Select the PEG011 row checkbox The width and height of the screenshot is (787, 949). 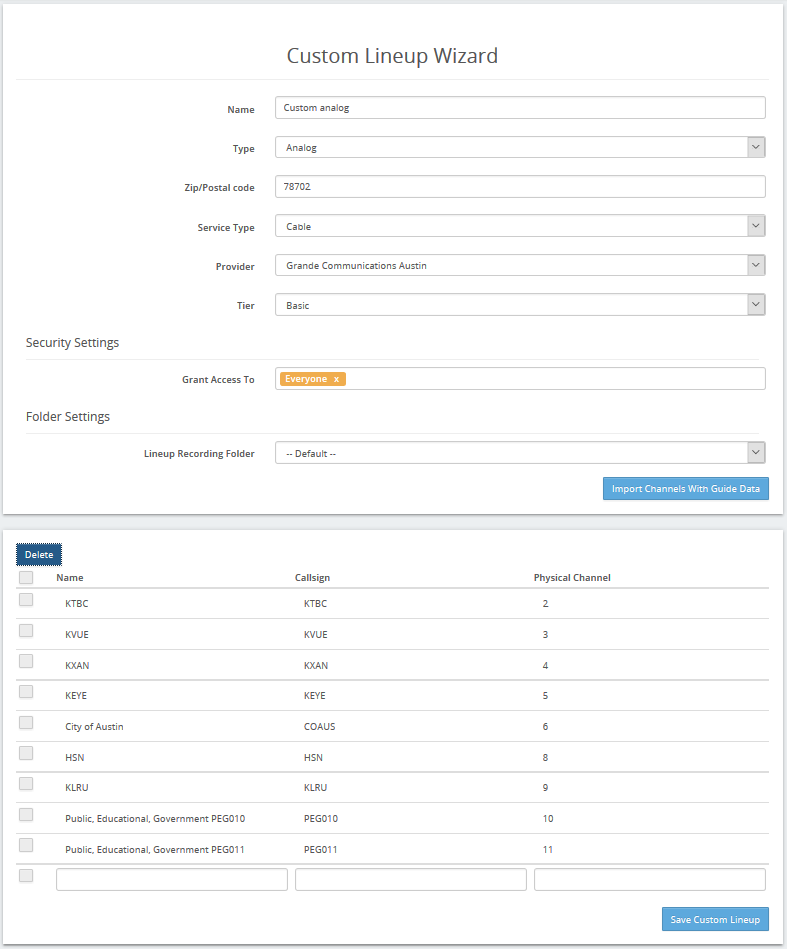pos(26,845)
